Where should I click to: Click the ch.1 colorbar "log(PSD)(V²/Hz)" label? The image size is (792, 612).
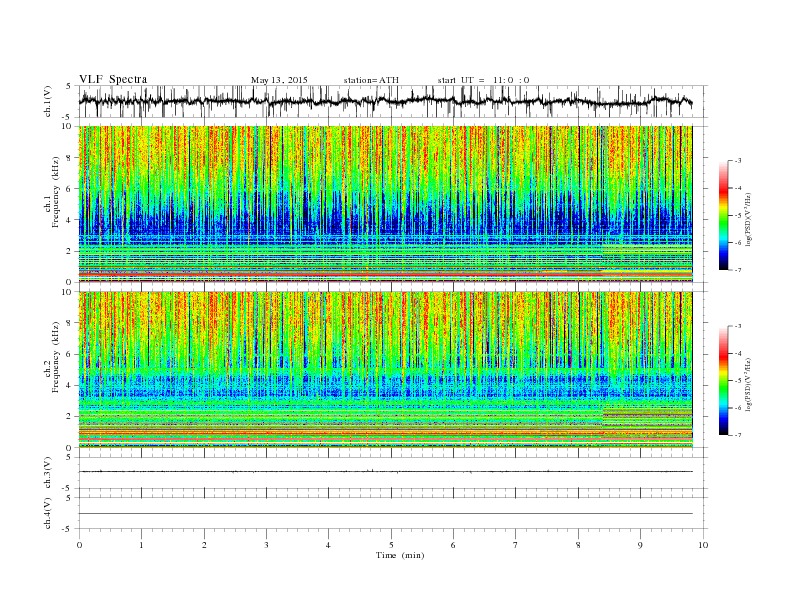[749, 218]
